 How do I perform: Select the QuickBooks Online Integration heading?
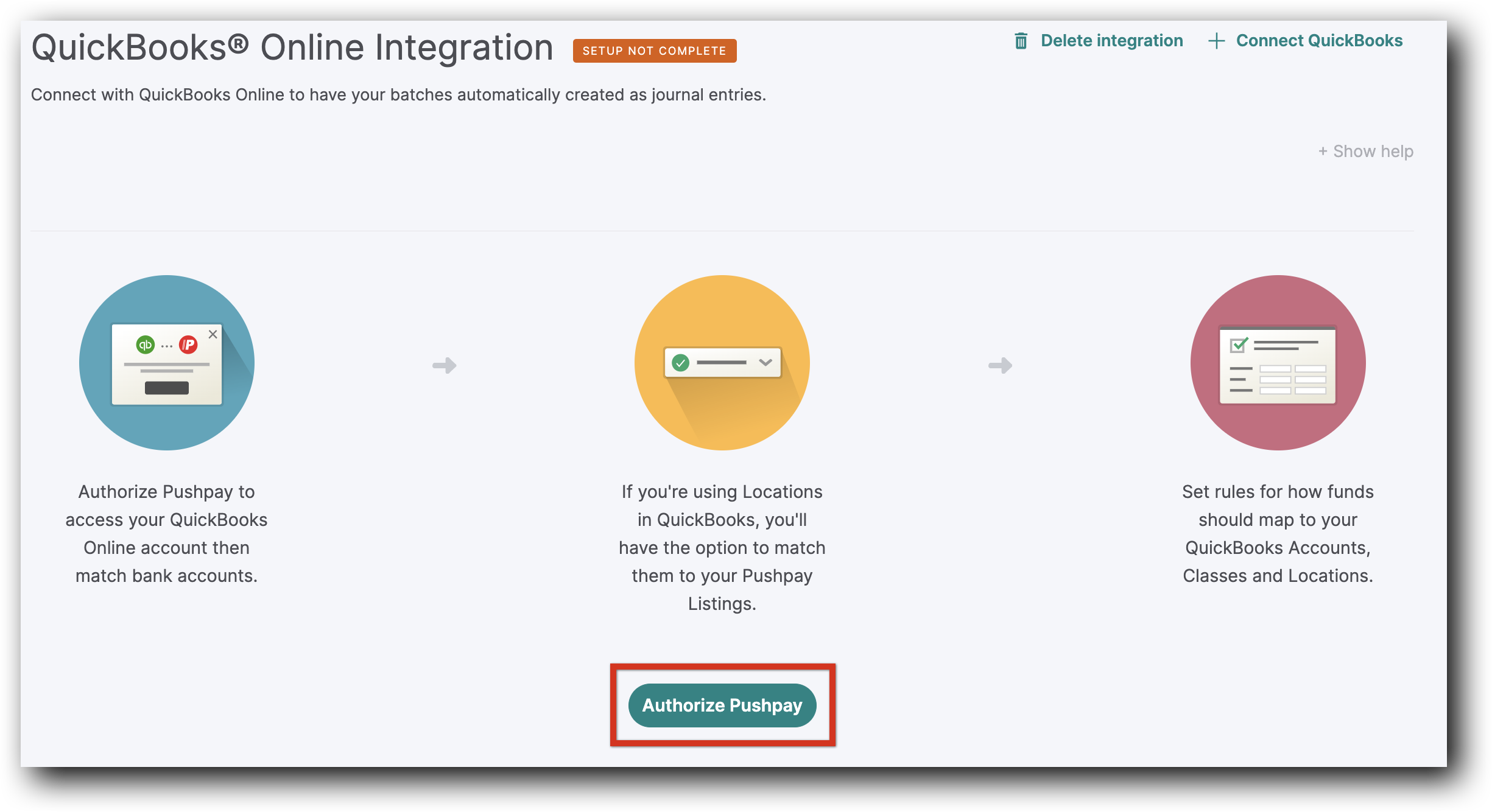click(292, 47)
